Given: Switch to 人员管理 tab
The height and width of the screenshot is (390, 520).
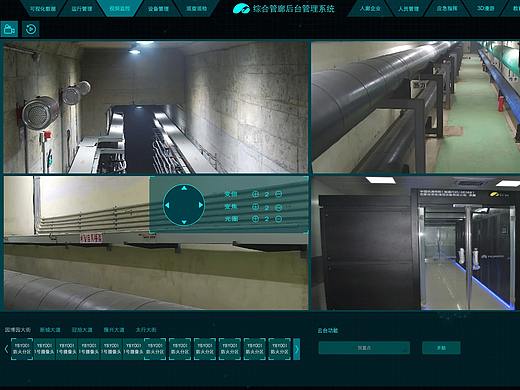Looking at the screenshot, I should (x=408, y=8).
